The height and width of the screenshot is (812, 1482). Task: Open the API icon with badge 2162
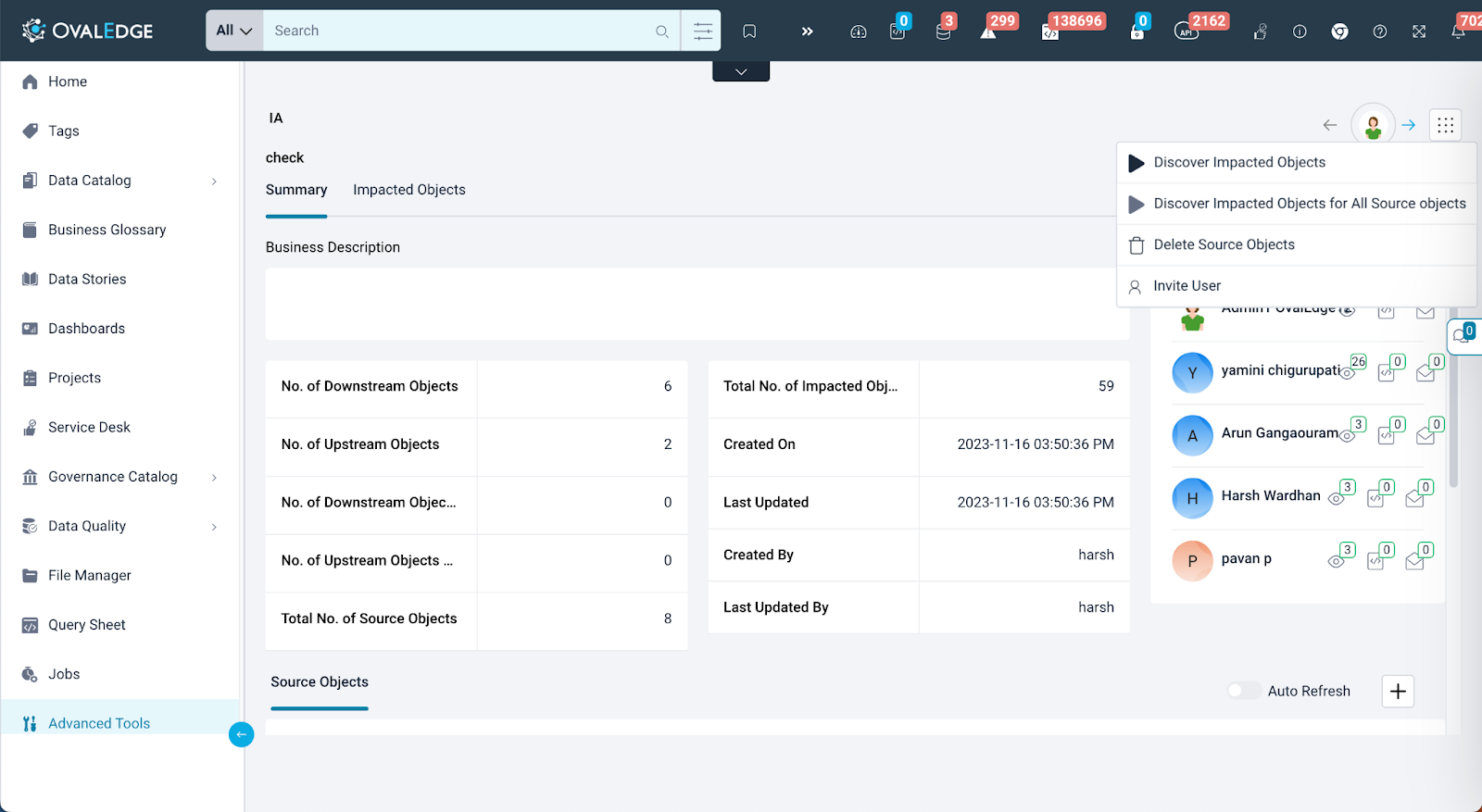[x=1187, y=32]
